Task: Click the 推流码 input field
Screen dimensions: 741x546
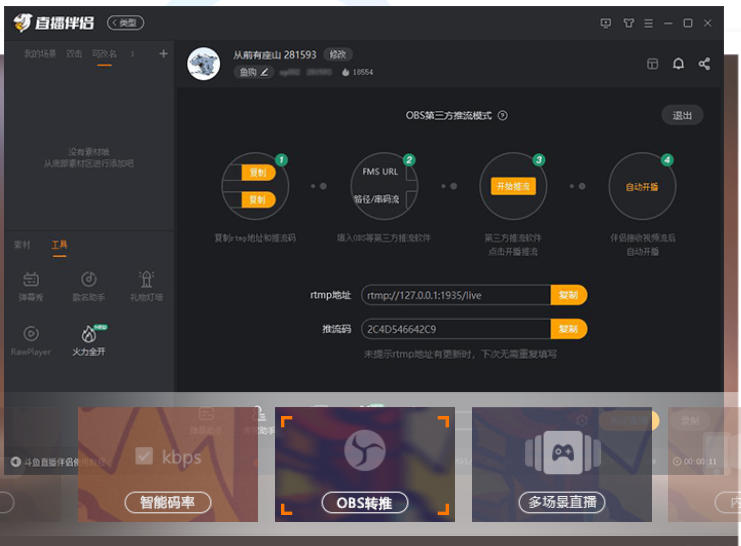Action: (456, 329)
